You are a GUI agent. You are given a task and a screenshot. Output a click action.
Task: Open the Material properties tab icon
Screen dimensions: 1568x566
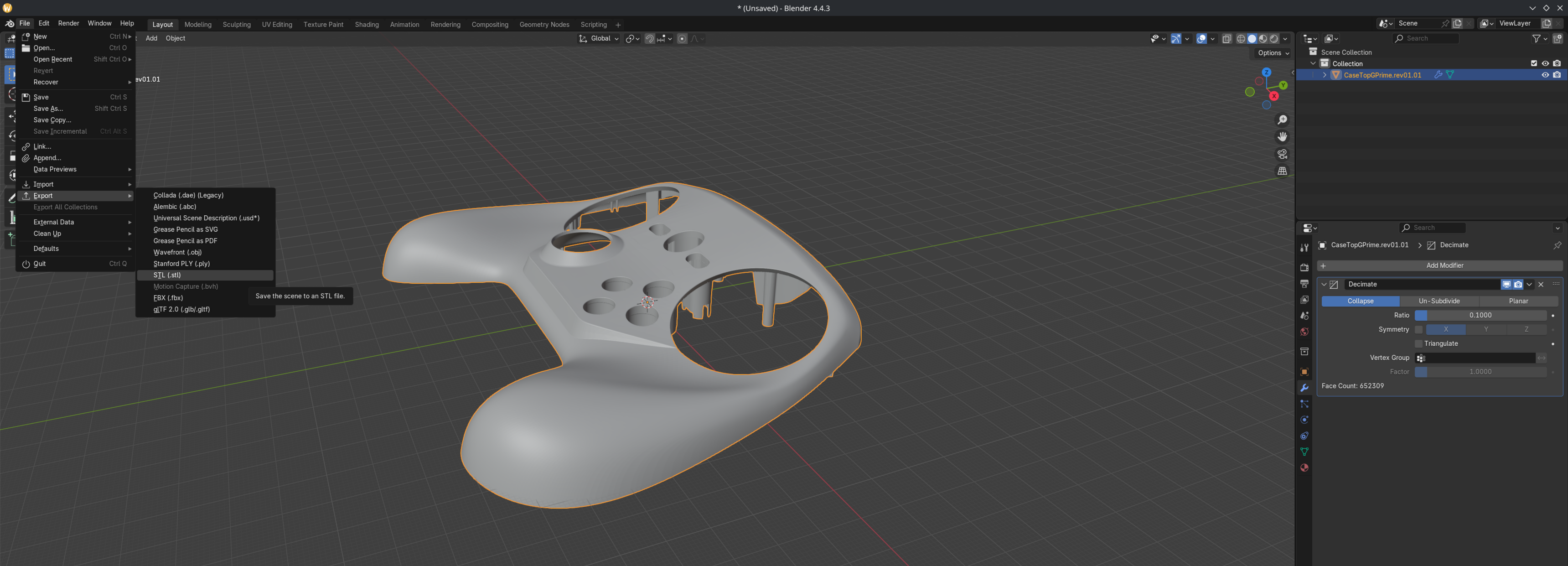pos(1304,468)
